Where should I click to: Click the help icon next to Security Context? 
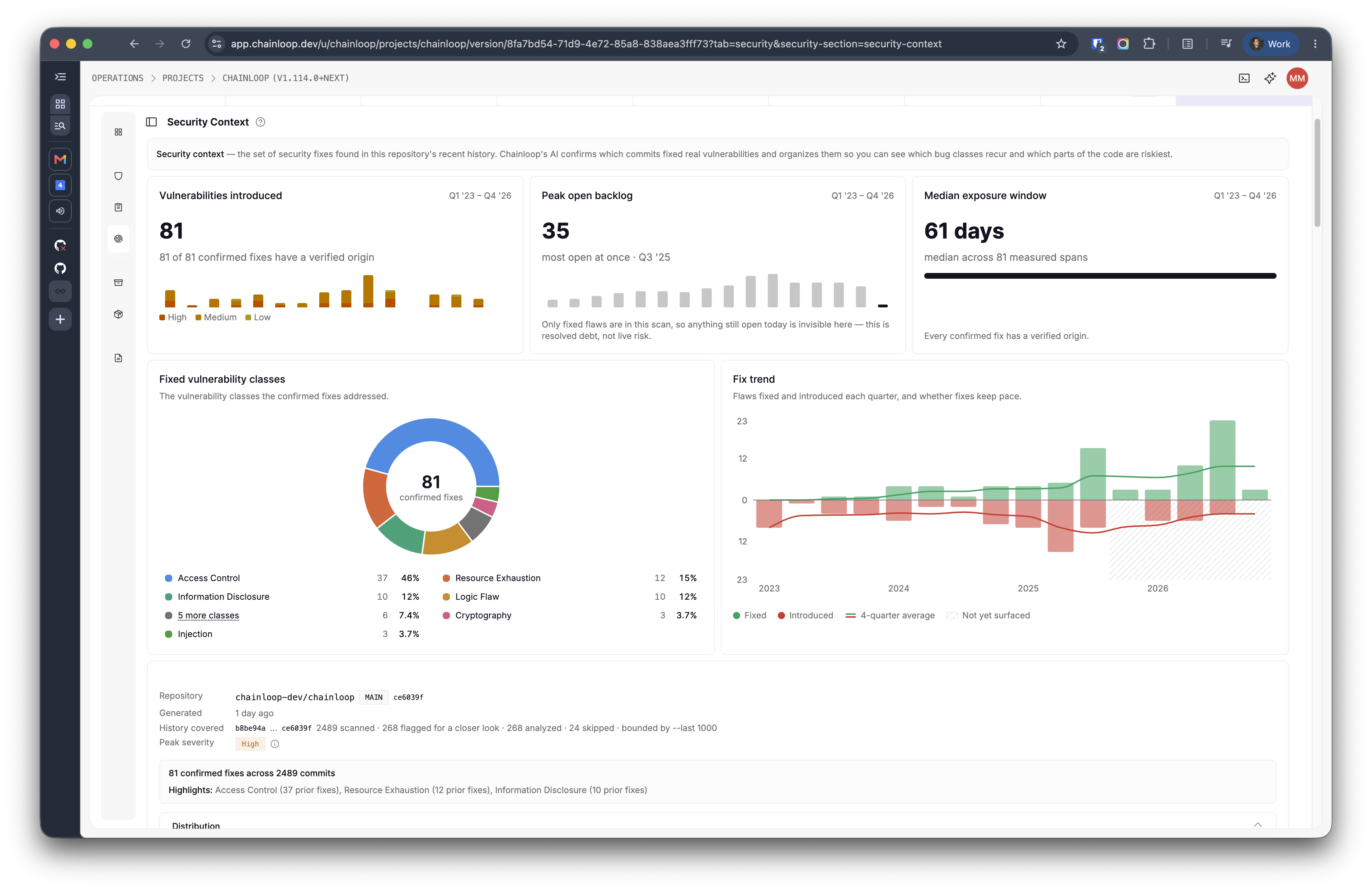pyautogui.click(x=260, y=122)
